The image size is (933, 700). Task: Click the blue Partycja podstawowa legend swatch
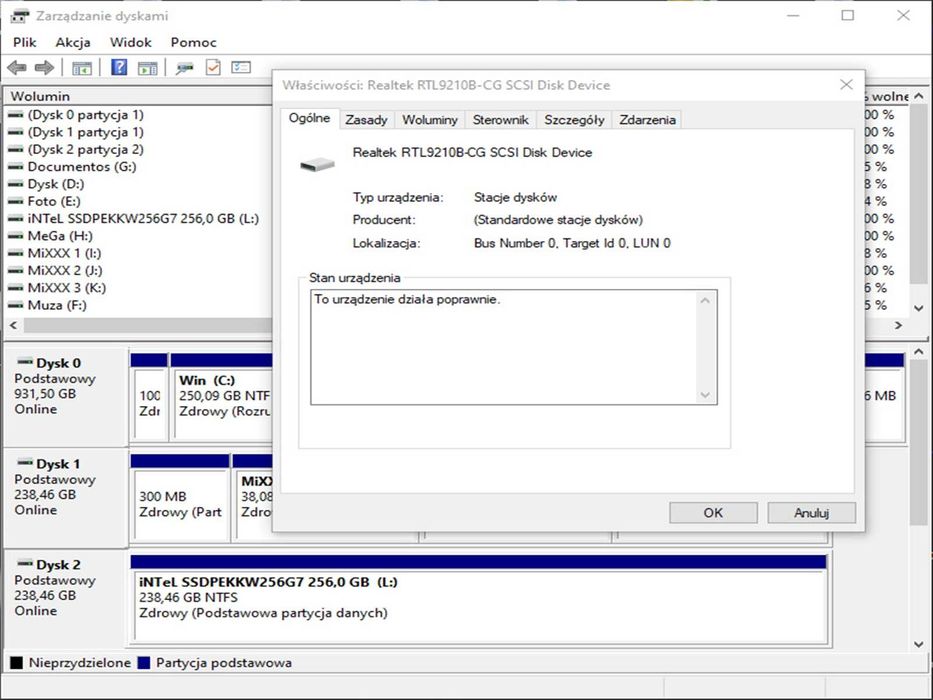[143, 662]
